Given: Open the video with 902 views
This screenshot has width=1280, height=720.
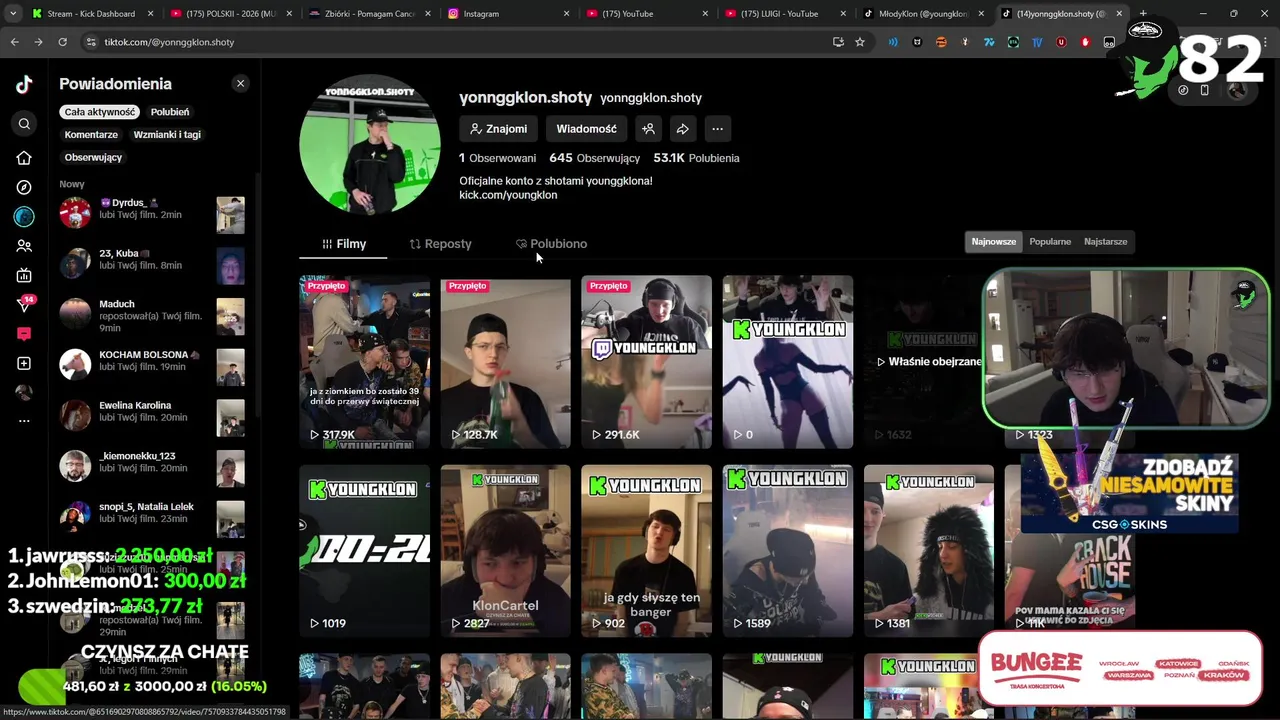Looking at the screenshot, I should (646, 551).
